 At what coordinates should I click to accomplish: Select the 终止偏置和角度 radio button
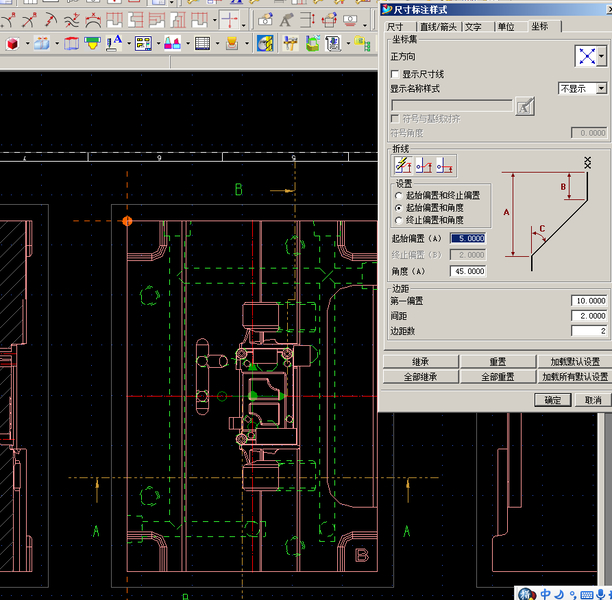coord(399,220)
